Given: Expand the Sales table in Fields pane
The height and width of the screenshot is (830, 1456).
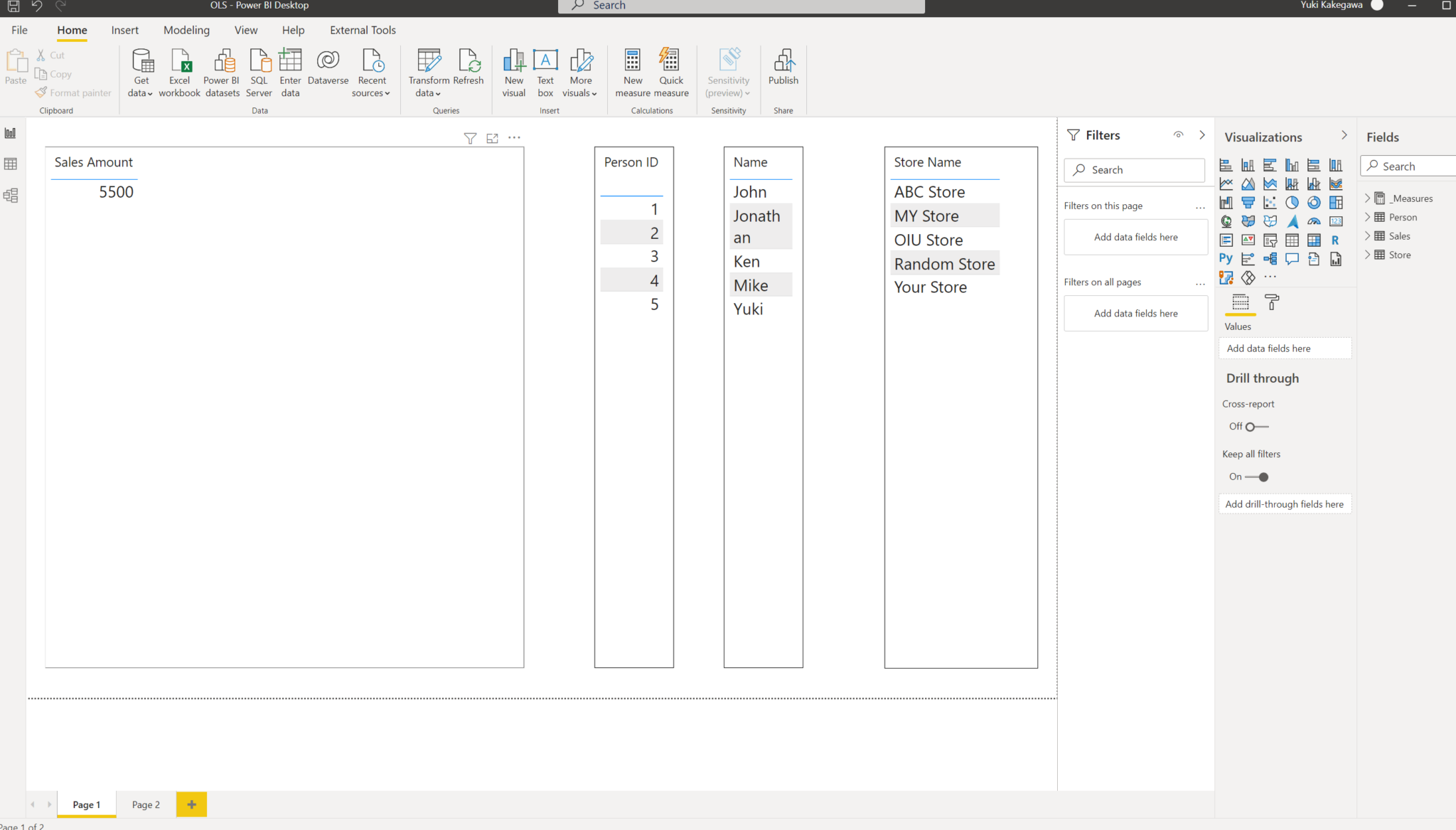Looking at the screenshot, I should [x=1369, y=235].
